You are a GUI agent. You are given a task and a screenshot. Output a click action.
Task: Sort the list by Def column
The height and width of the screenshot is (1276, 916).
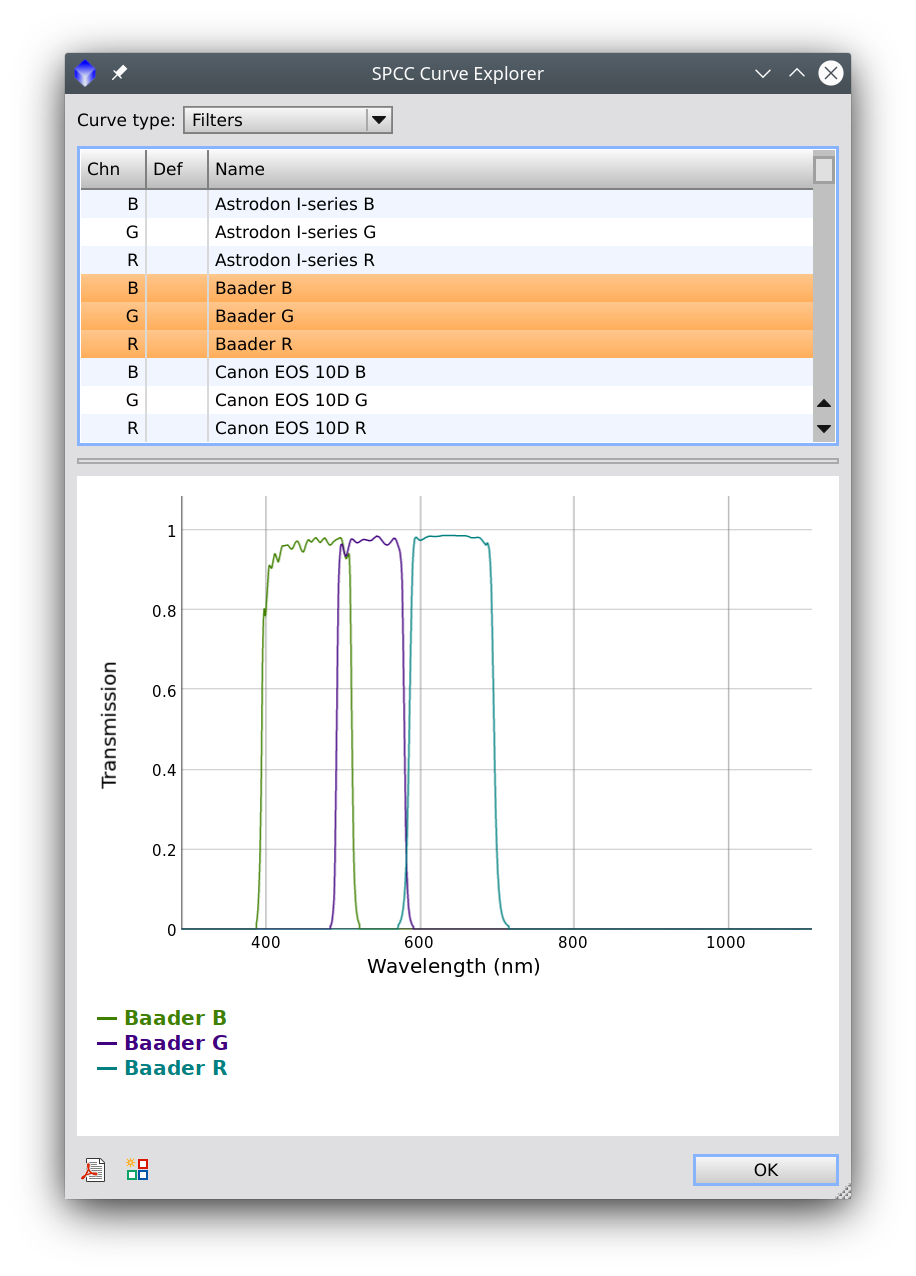177,169
